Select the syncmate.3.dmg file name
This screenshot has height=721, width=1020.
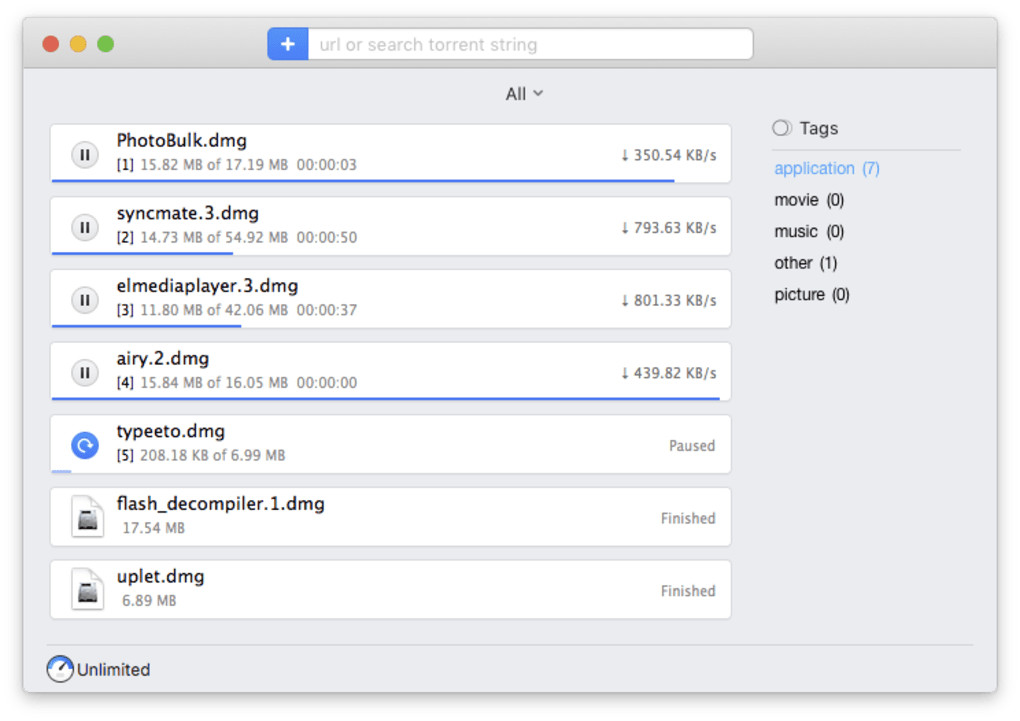[x=187, y=213]
